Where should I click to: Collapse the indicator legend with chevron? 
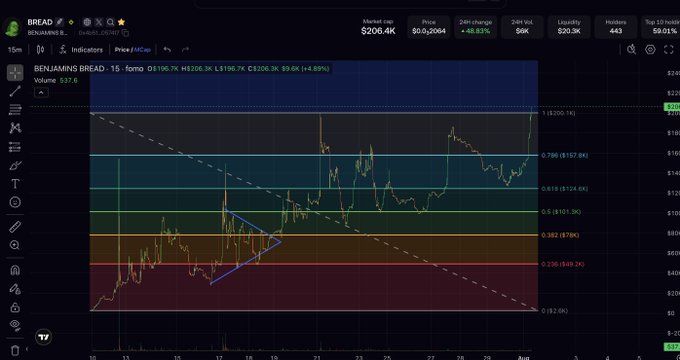pyautogui.click(x=41, y=92)
